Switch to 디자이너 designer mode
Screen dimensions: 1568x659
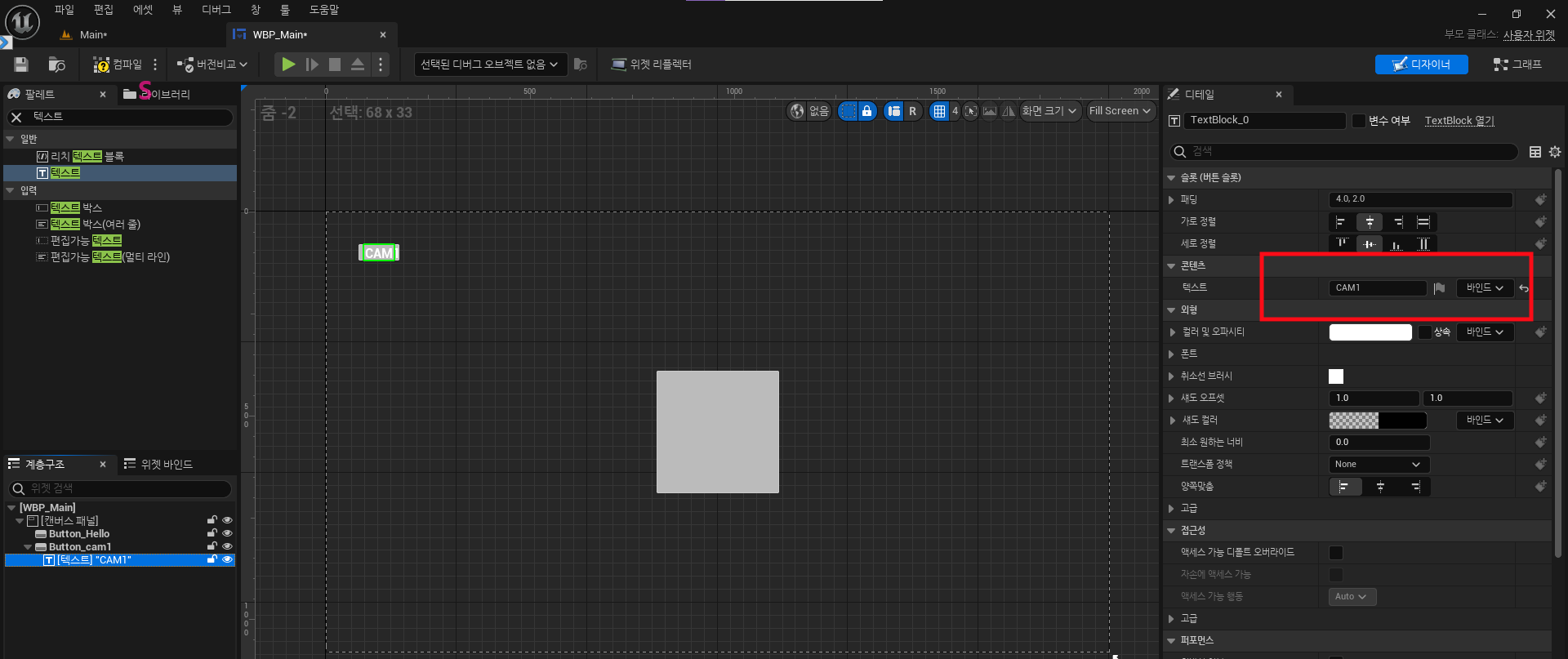(x=1421, y=65)
